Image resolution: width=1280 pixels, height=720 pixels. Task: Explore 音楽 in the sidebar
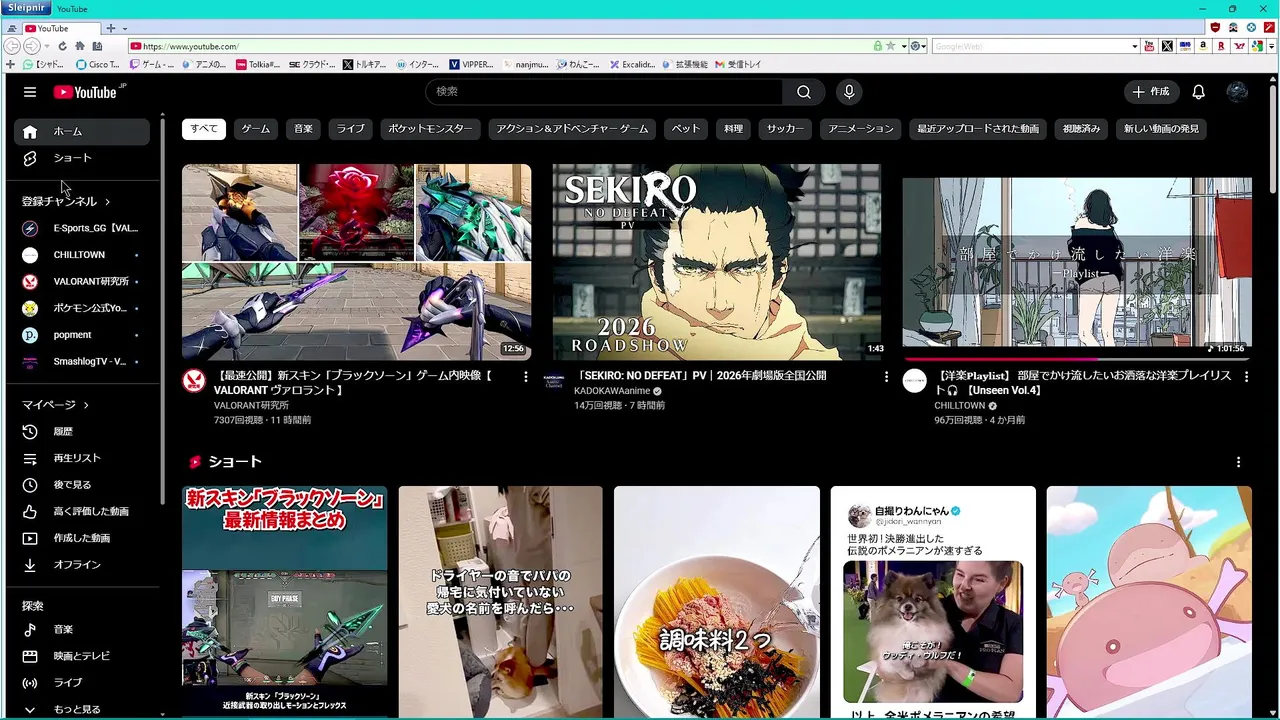pos(82,629)
